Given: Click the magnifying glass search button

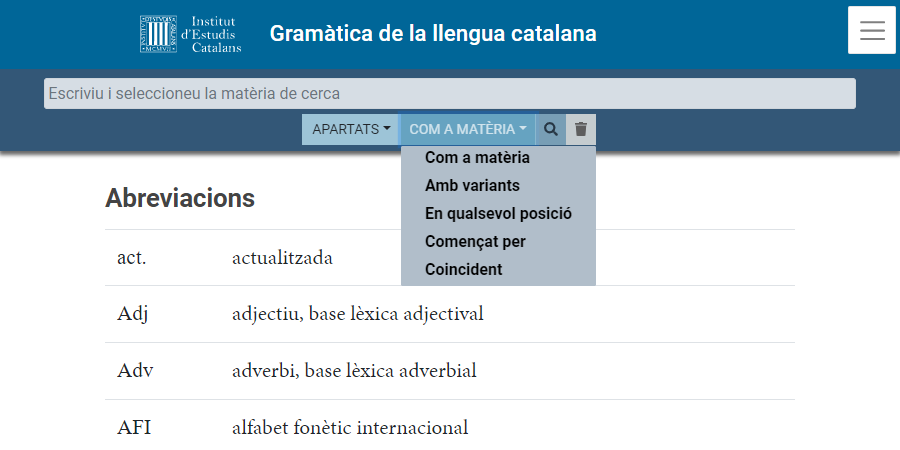Looking at the screenshot, I should tap(551, 129).
